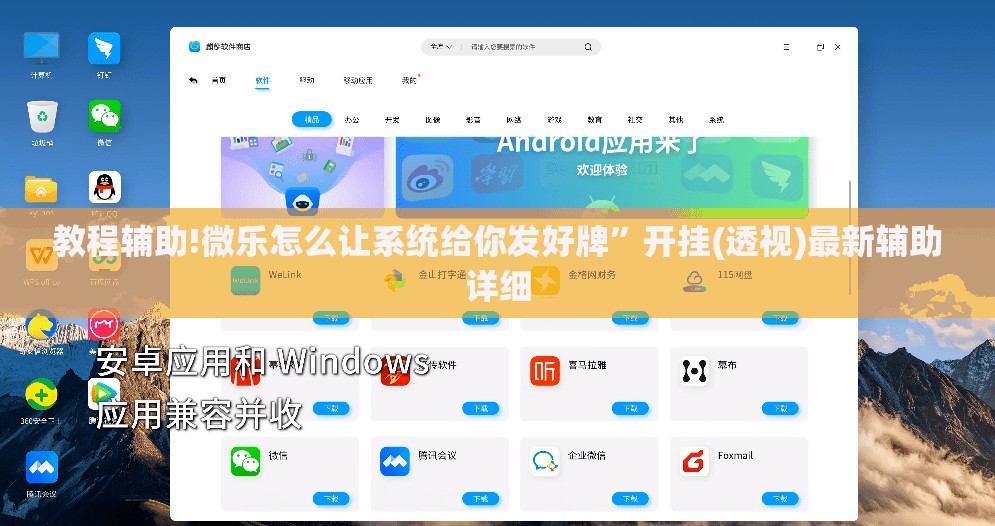Select the QQ penguin desktop icon
This screenshot has width=995, height=526.
coord(104,187)
